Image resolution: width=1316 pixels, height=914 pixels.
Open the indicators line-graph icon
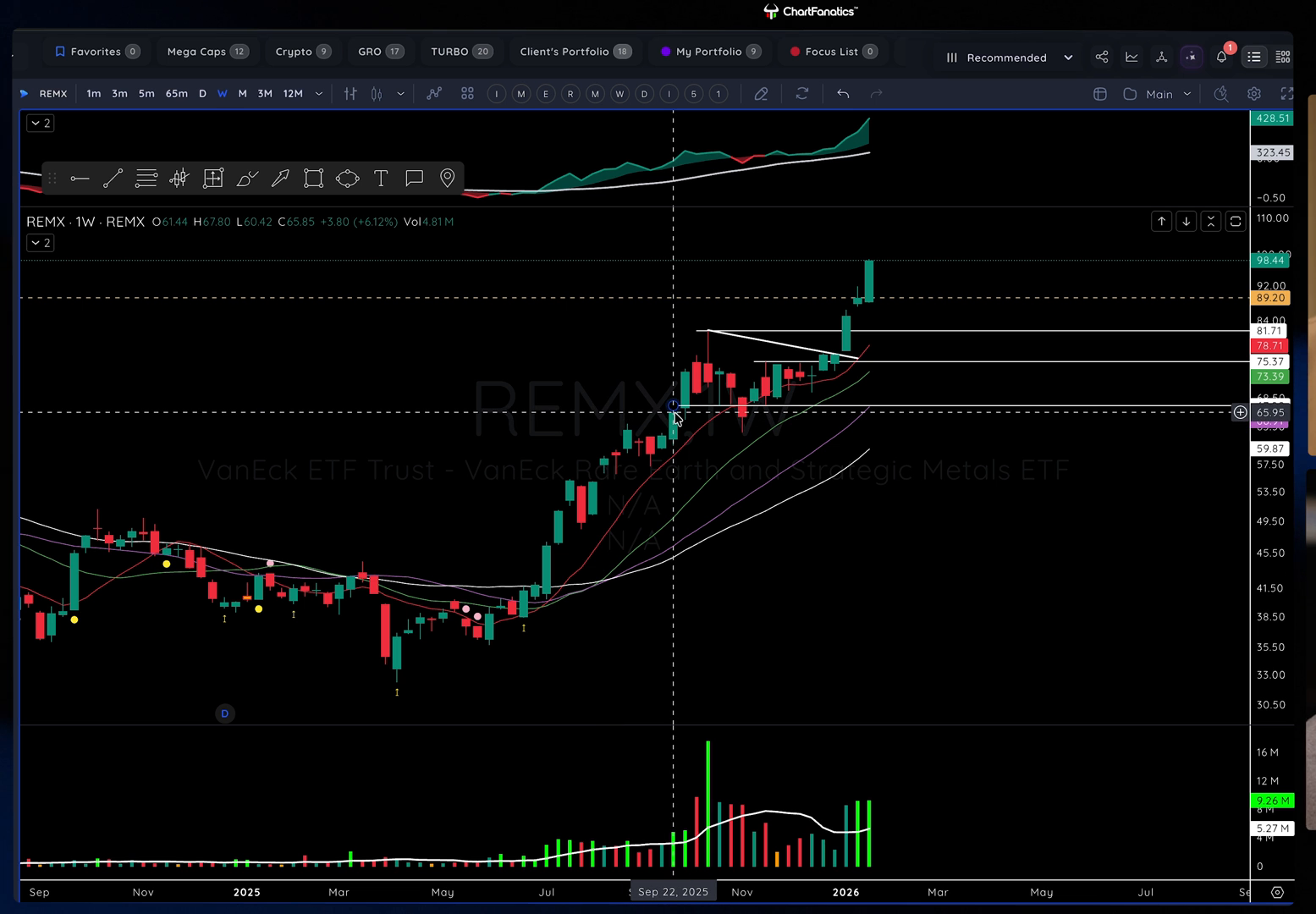[x=434, y=94]
